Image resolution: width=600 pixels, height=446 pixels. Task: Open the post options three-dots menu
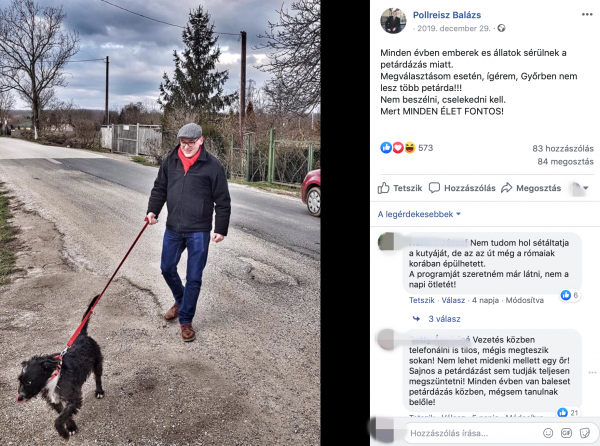[x=587, y=15]
